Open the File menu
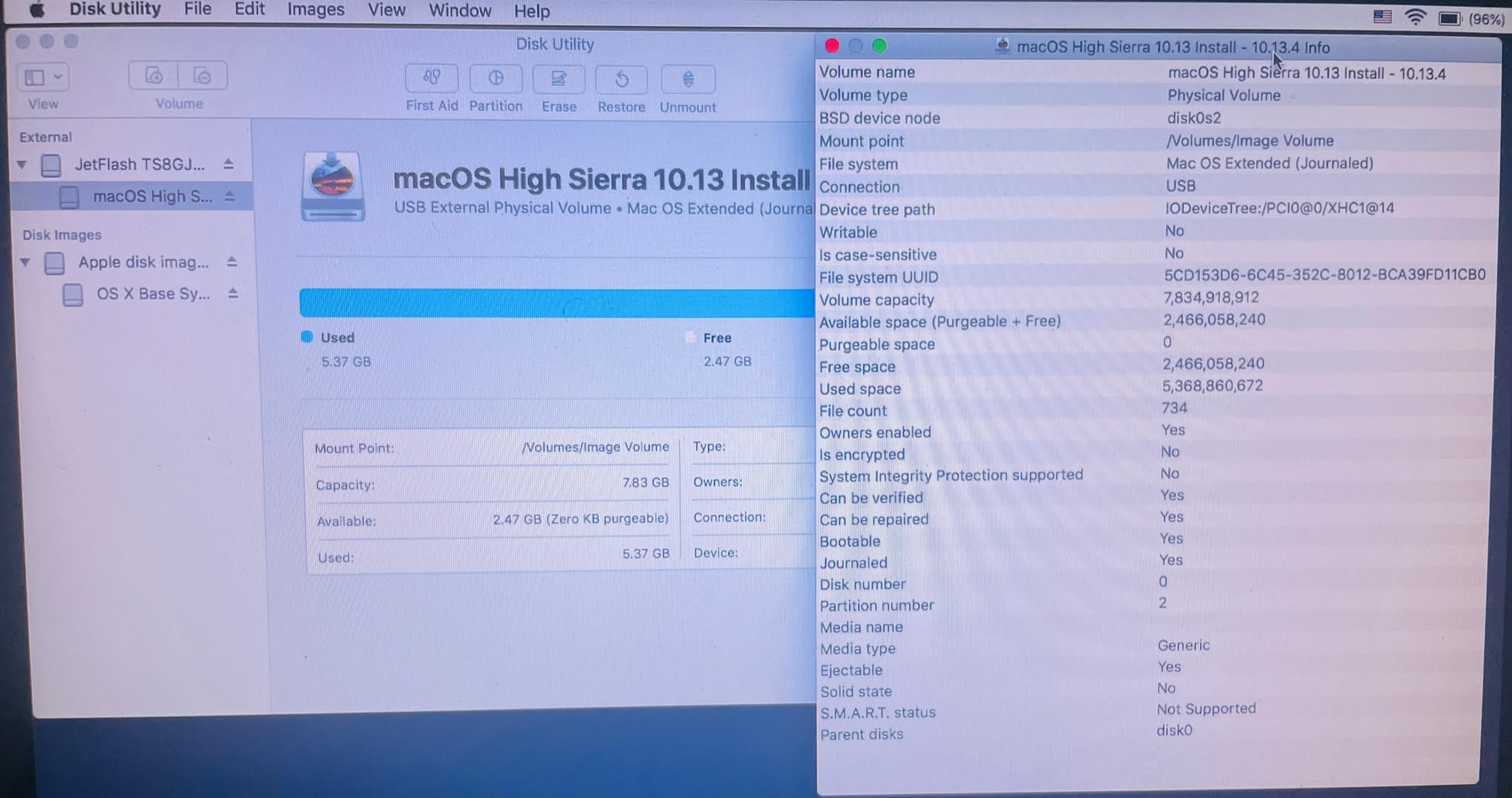1512x798 pixels. (x=197, y=10)
